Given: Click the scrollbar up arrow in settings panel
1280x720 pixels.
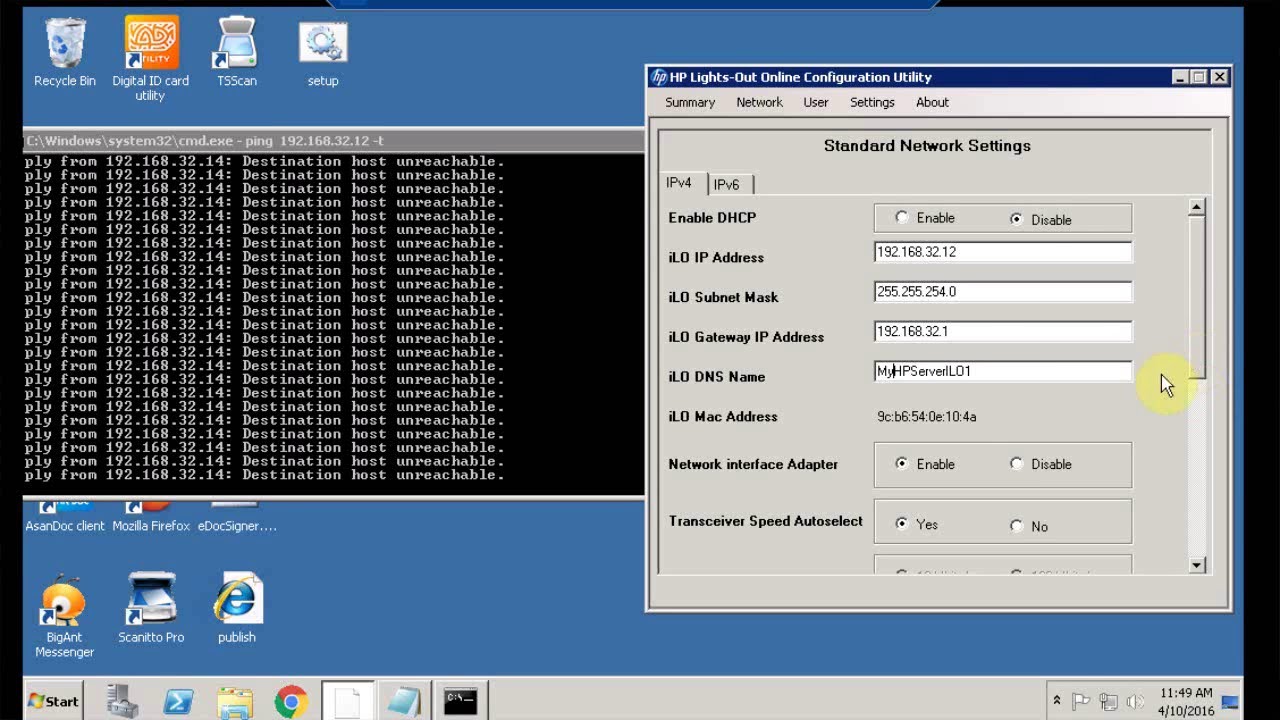Looking at the screenshot, I should coord(1197,207).
